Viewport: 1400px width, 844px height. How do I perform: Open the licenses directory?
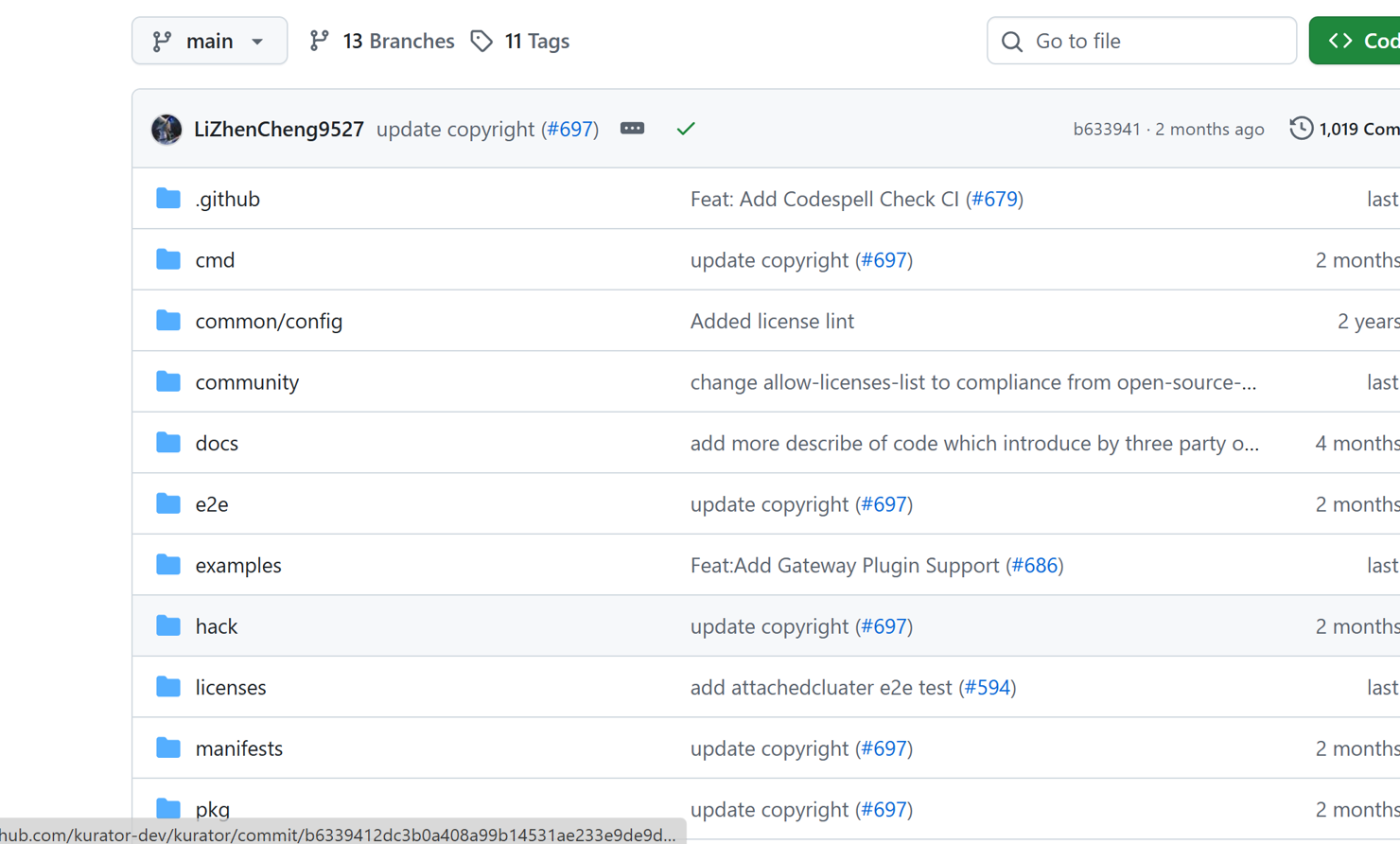(231, 687)
